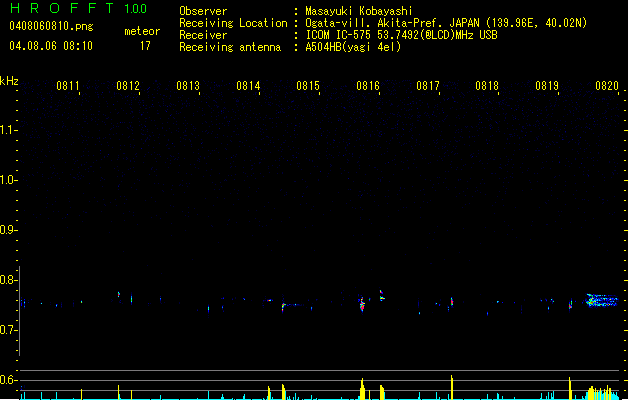Image resolution: width=629 pixels, height=400 pixels.
Task: Click the tall yellow intensity bar before 0816
Action: pos(363,388)
